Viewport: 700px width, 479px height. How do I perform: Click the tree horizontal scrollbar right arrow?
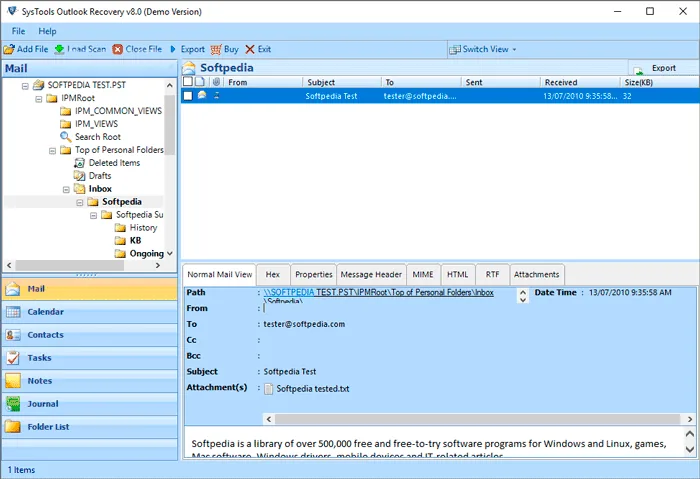pos(158,265)
